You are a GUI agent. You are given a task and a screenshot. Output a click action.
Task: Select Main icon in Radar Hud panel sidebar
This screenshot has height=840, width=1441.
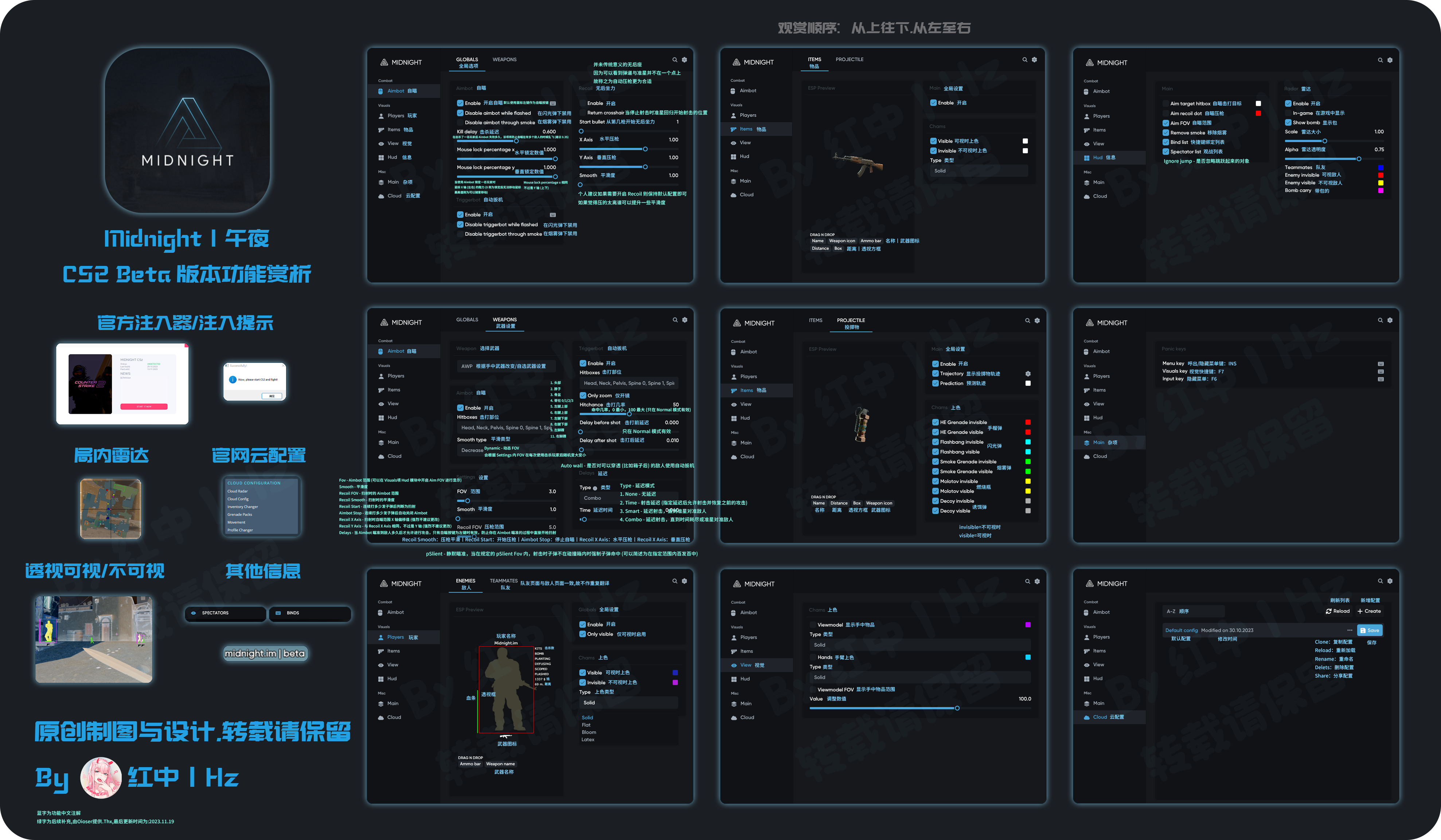(1086, 183)
